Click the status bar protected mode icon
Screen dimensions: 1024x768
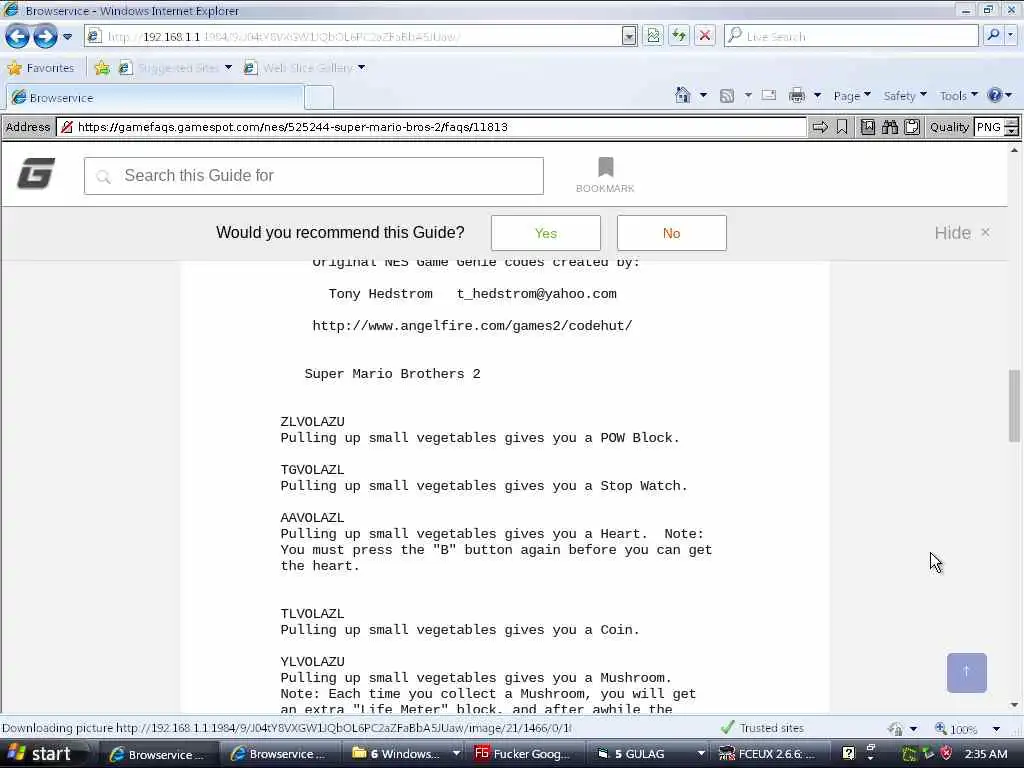point(896,728)
